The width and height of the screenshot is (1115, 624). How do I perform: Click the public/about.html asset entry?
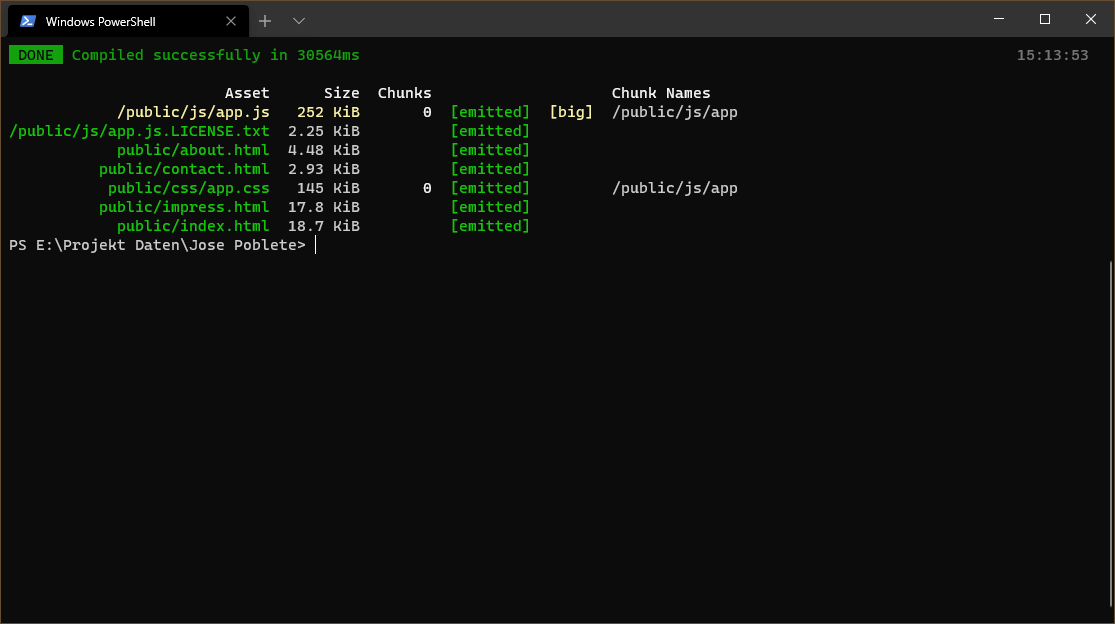(x=193, y=150)
